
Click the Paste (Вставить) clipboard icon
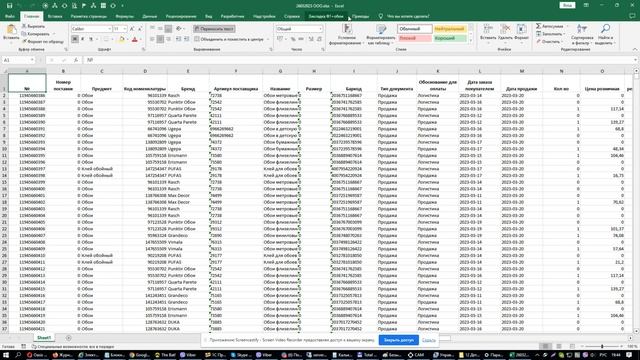pyautogui.click(x=11, y=29)
